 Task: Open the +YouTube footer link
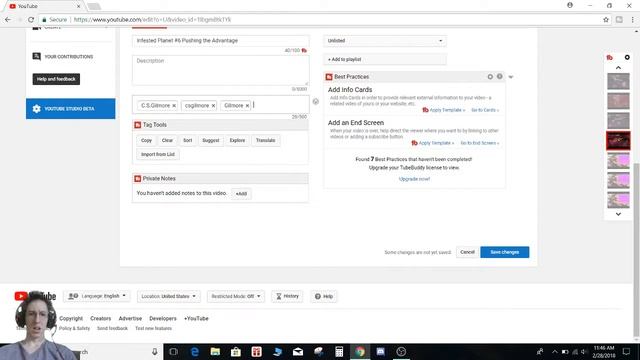pyautogui.click(x=196, y=318)
